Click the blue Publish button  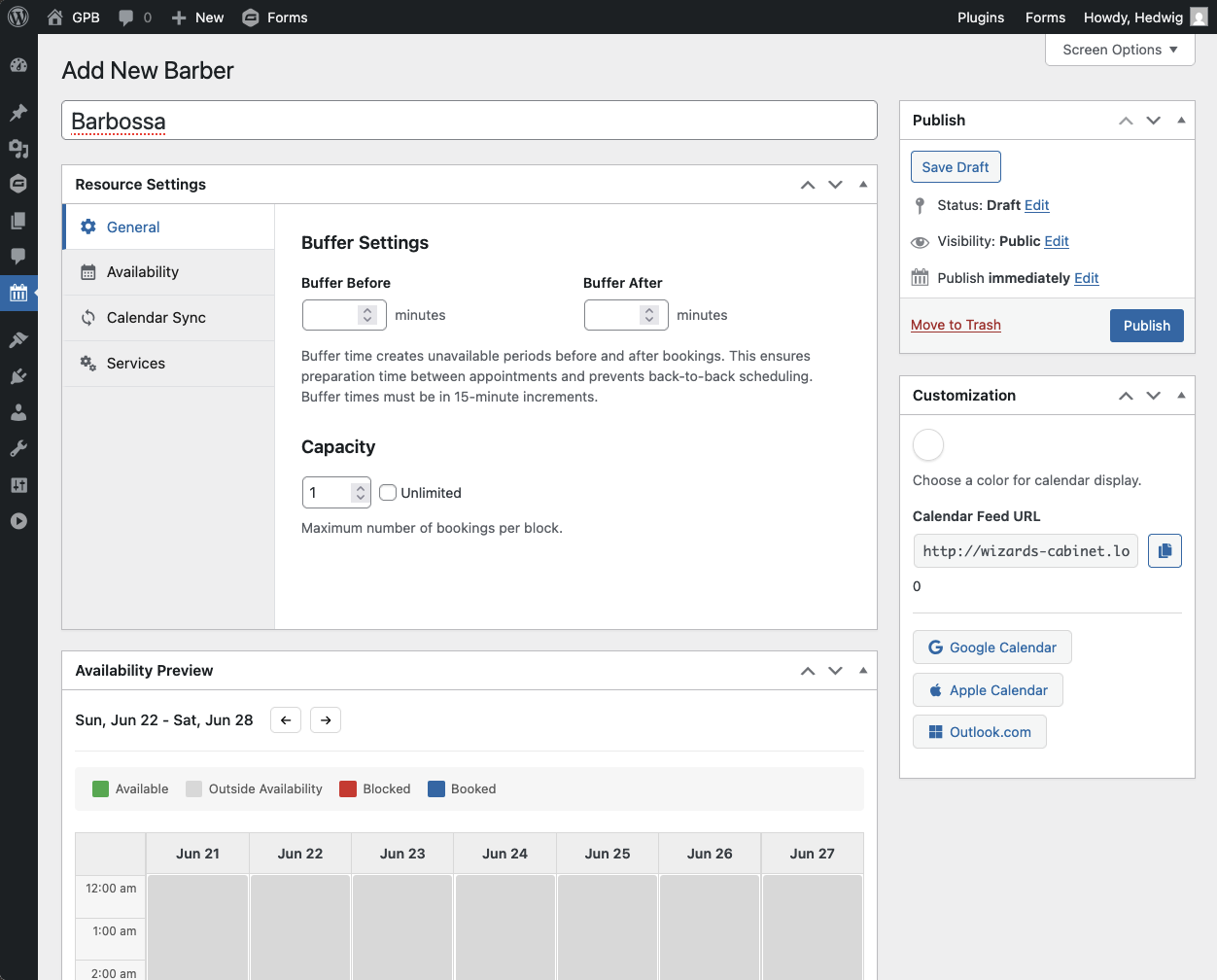1147,326
